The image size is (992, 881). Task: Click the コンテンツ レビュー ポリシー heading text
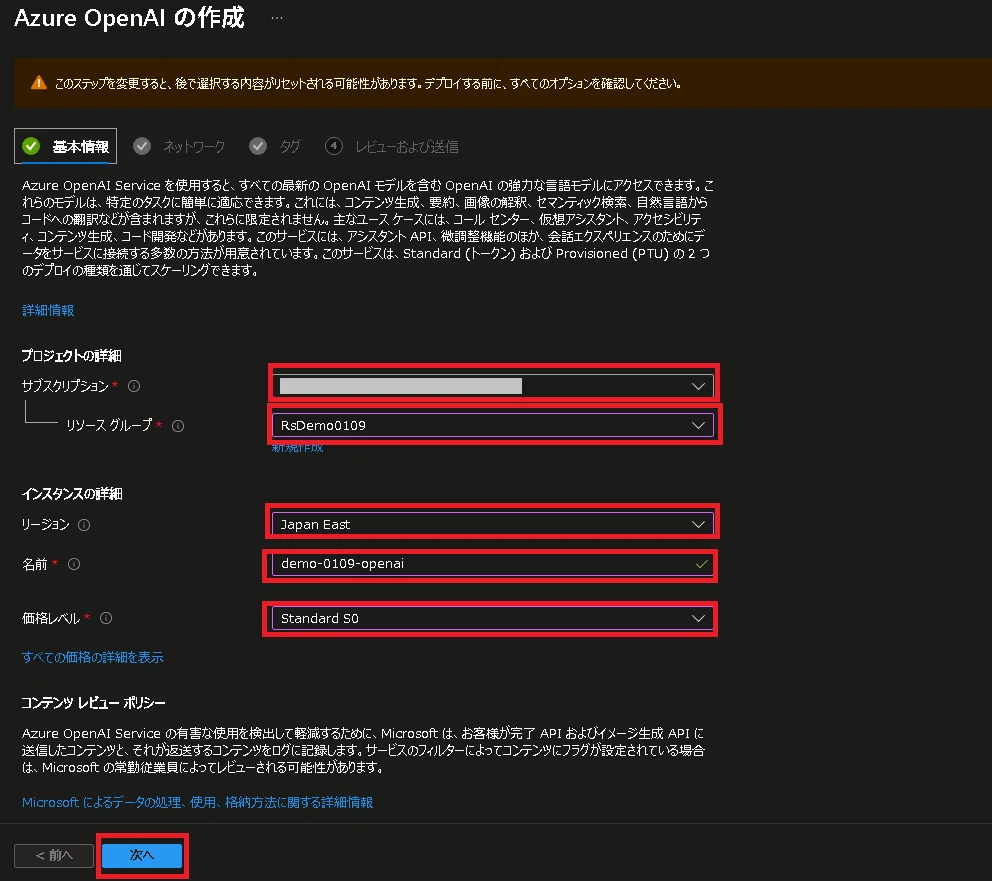point(94,703)
